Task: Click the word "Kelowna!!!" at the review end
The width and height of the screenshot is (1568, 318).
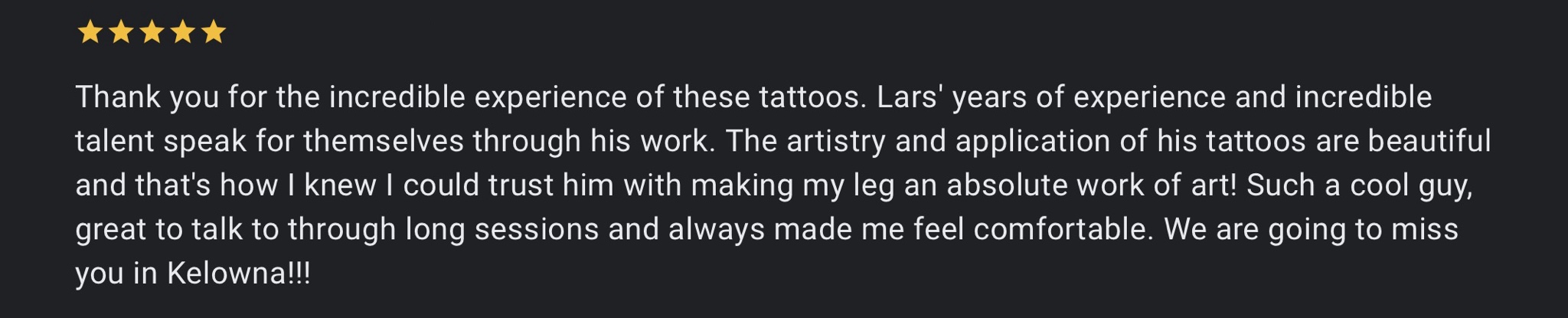Action: tap(239, 274)
